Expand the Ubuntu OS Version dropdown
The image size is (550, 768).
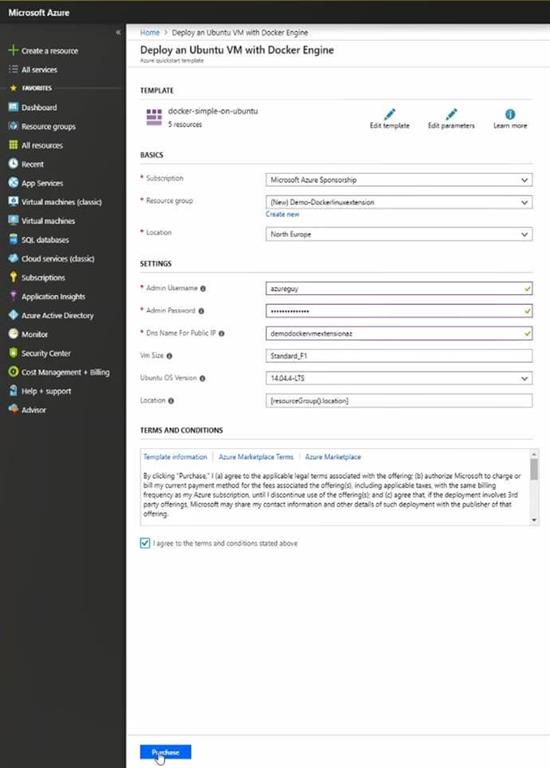point(399,378)
